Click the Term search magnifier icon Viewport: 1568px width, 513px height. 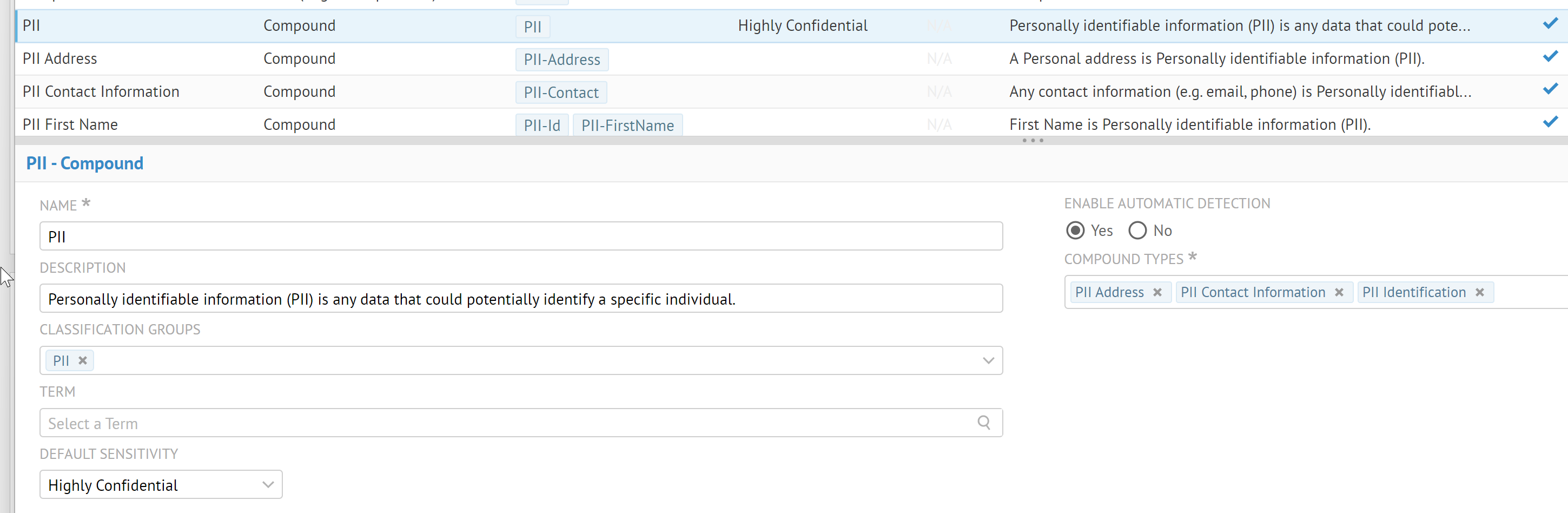[x=984, y=422]
